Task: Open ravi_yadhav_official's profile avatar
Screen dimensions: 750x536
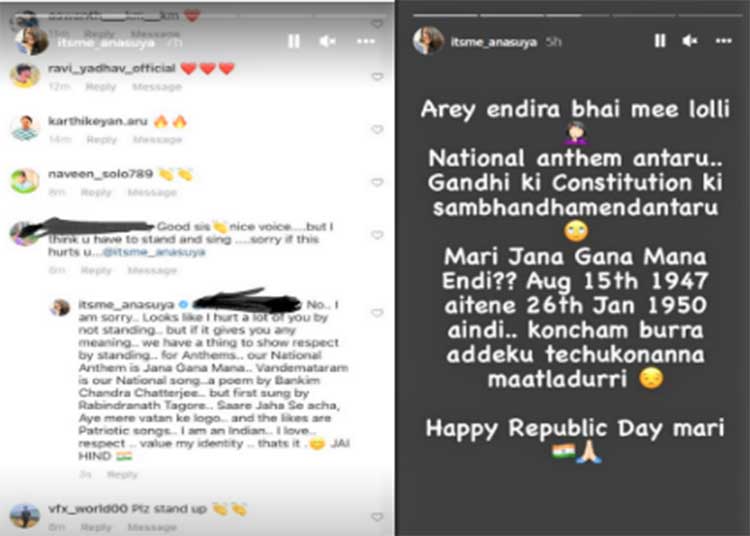Action: tap(25, 75)
